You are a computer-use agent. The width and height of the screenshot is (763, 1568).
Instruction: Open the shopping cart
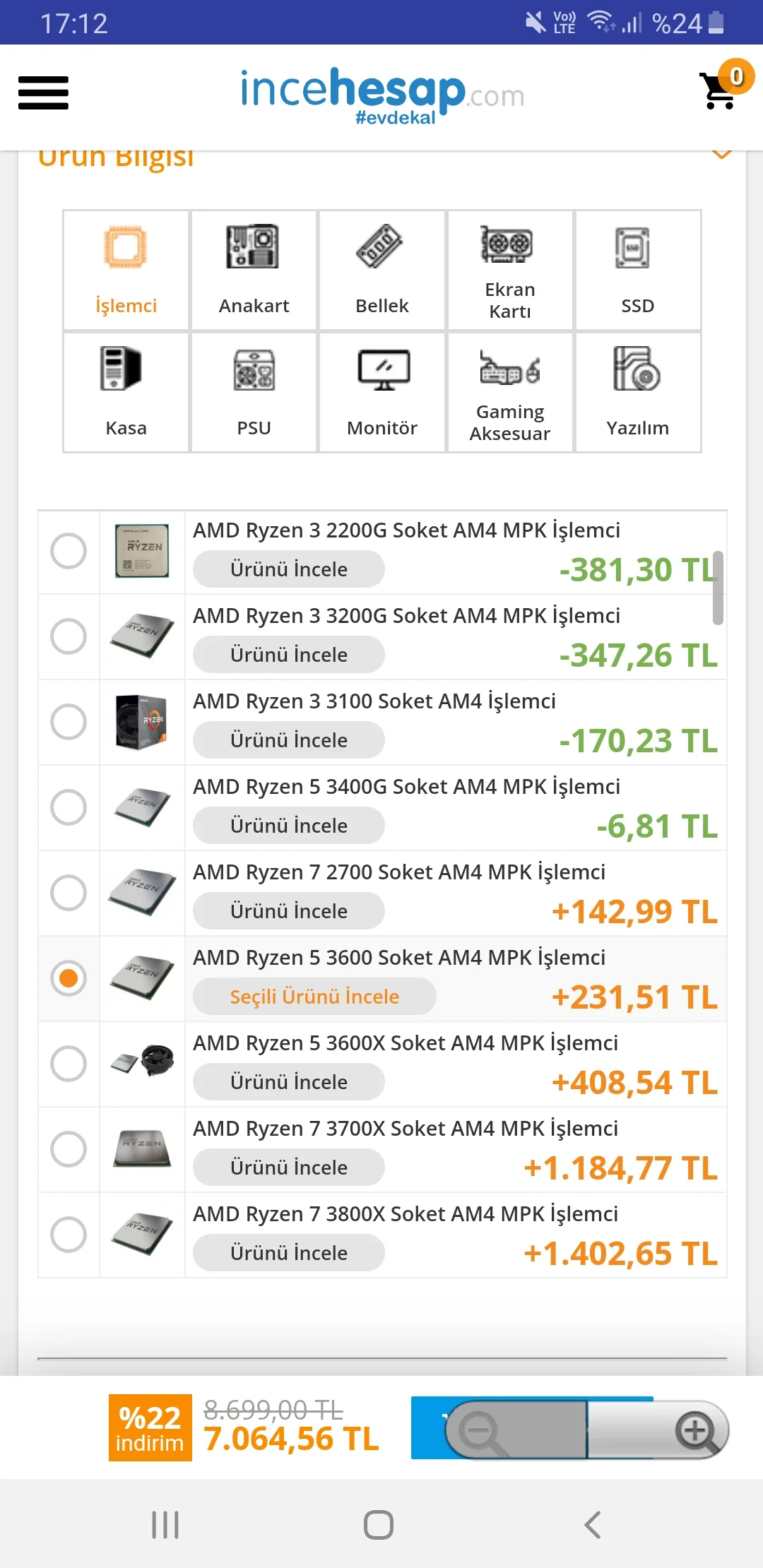point(721,90)
